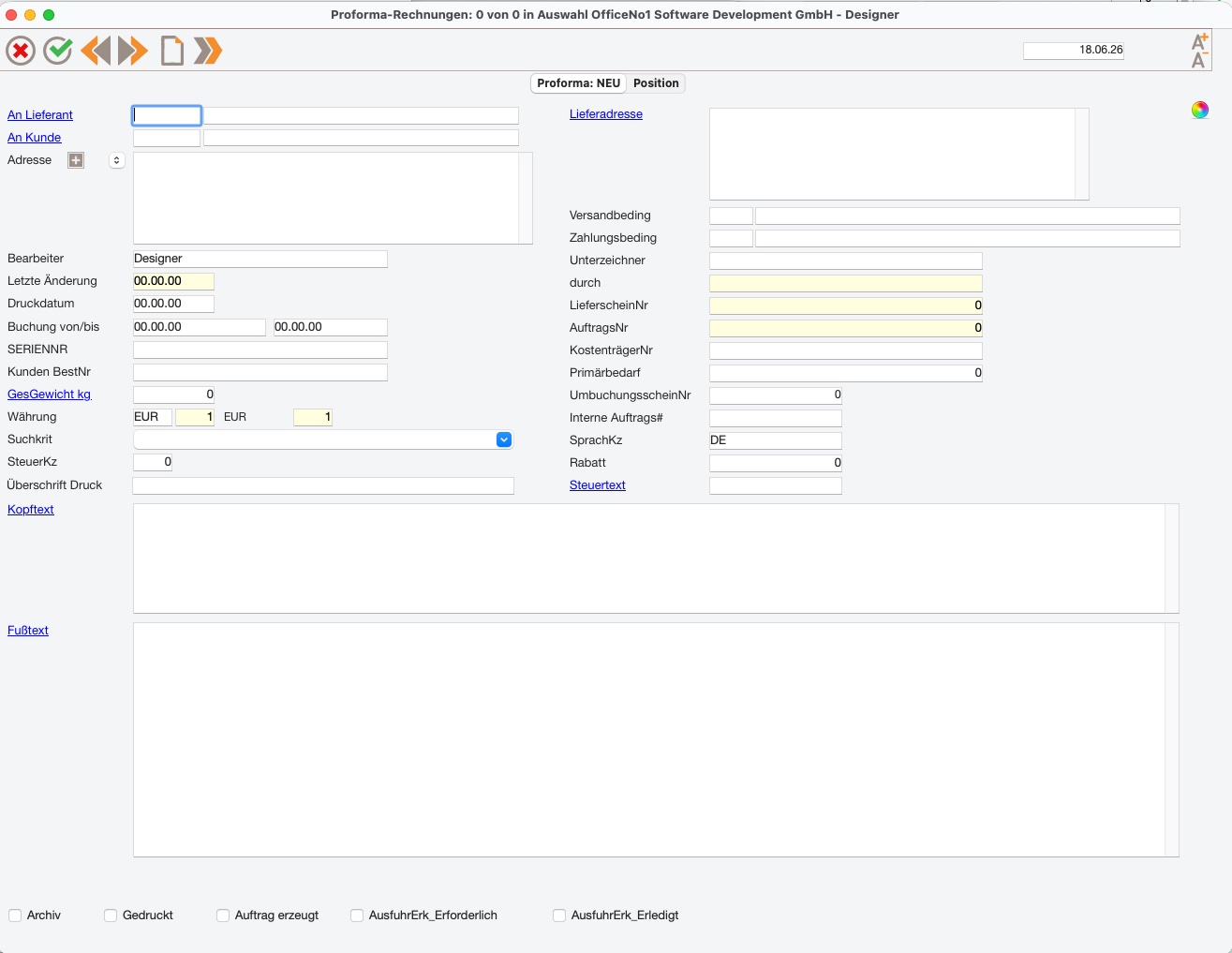Click the Zahlungsbeding description field
Image resolution: width=1232 pixels, height=953 pixels.
tap(968, 238)
